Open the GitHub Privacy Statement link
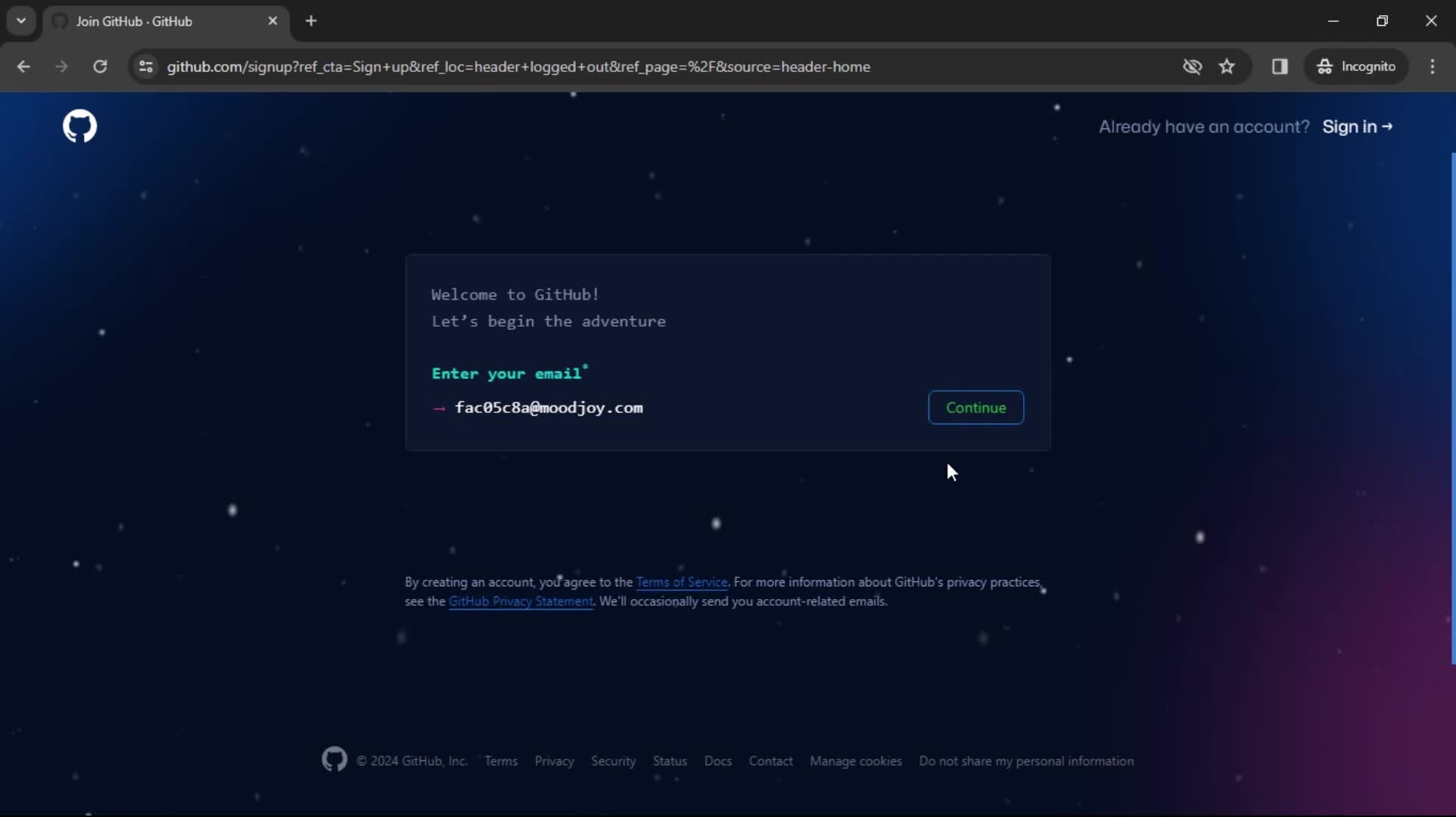 click(x=521, y=601)
